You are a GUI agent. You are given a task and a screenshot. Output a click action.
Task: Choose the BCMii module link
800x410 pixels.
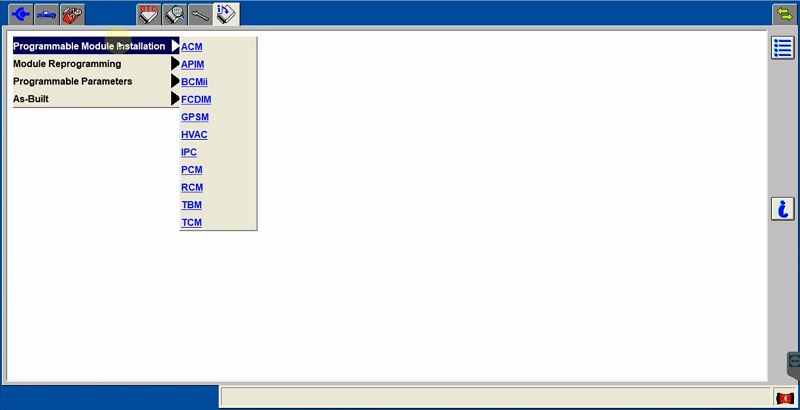(194, 82)
